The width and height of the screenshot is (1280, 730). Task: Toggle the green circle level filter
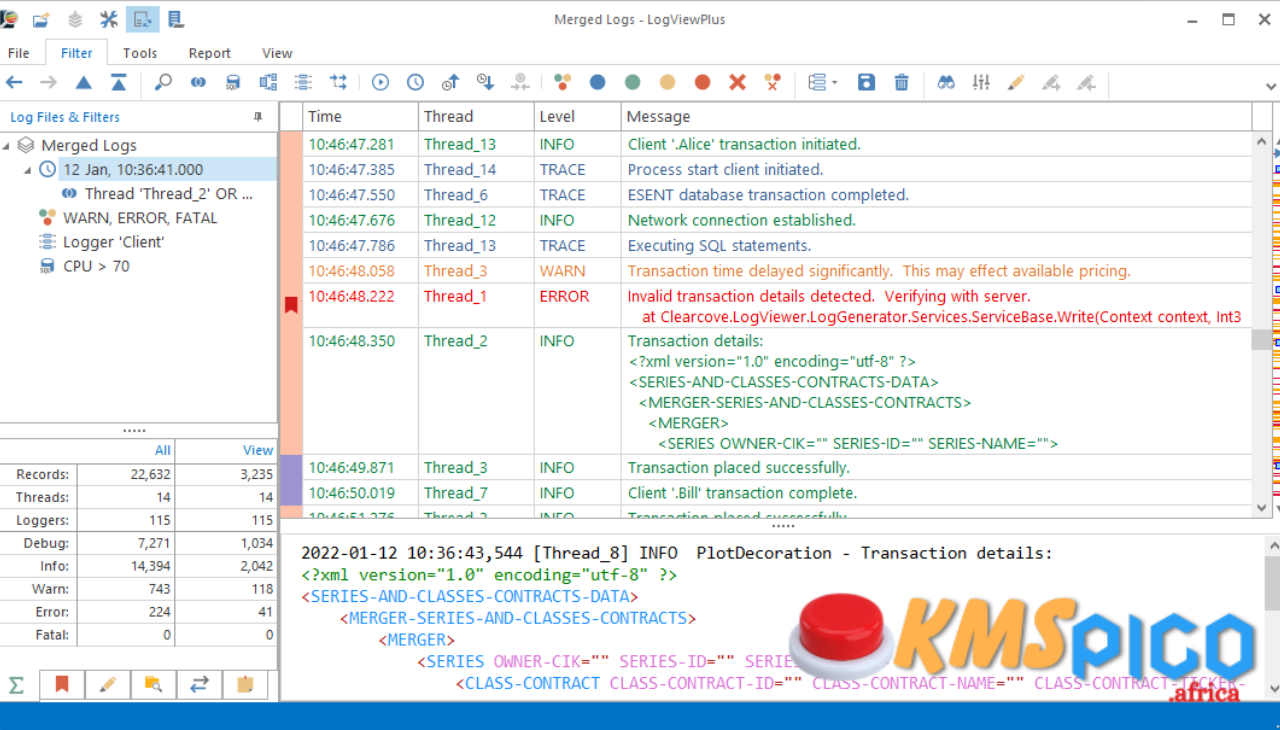coord(632,82)
